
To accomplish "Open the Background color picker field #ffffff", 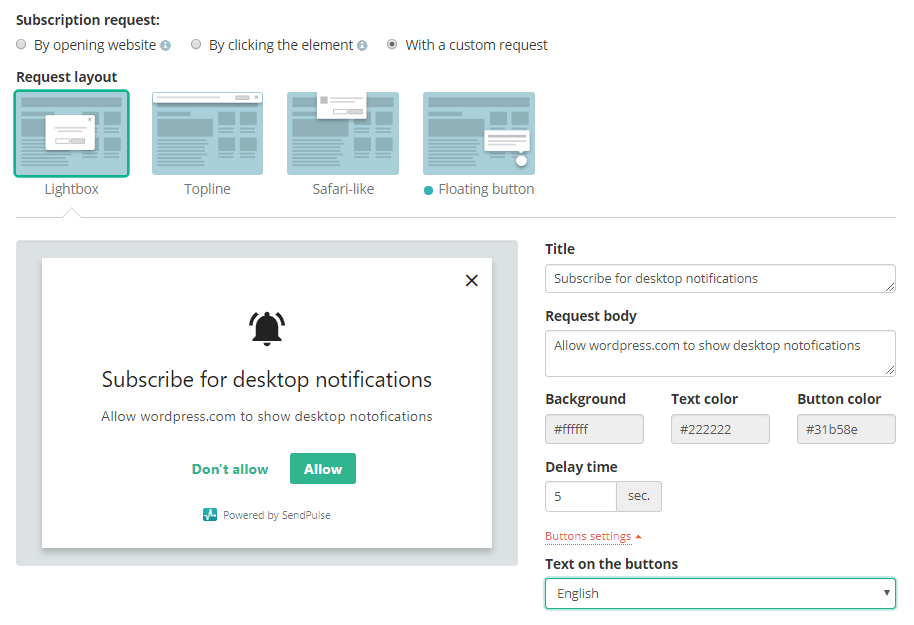I will [x=595, y=429].
